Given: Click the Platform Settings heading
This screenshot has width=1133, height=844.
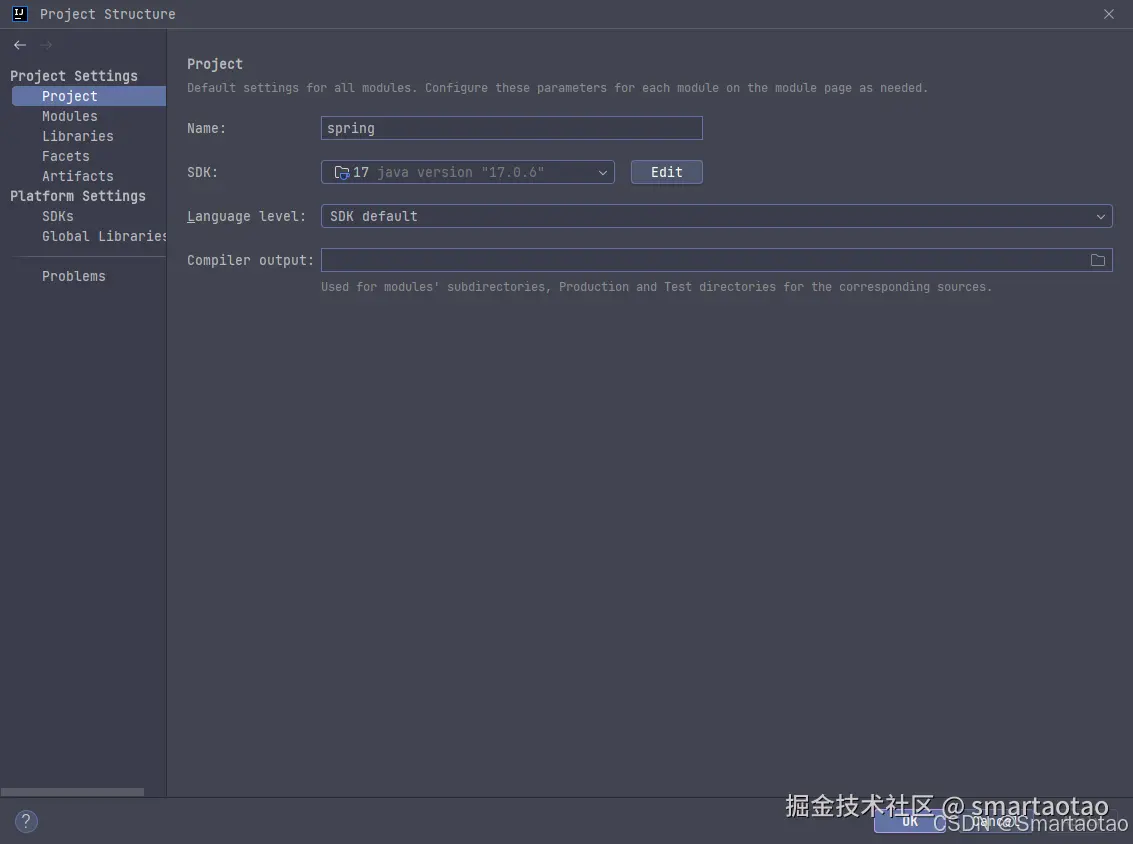Looking at the screenshot, I should point(77,196).
